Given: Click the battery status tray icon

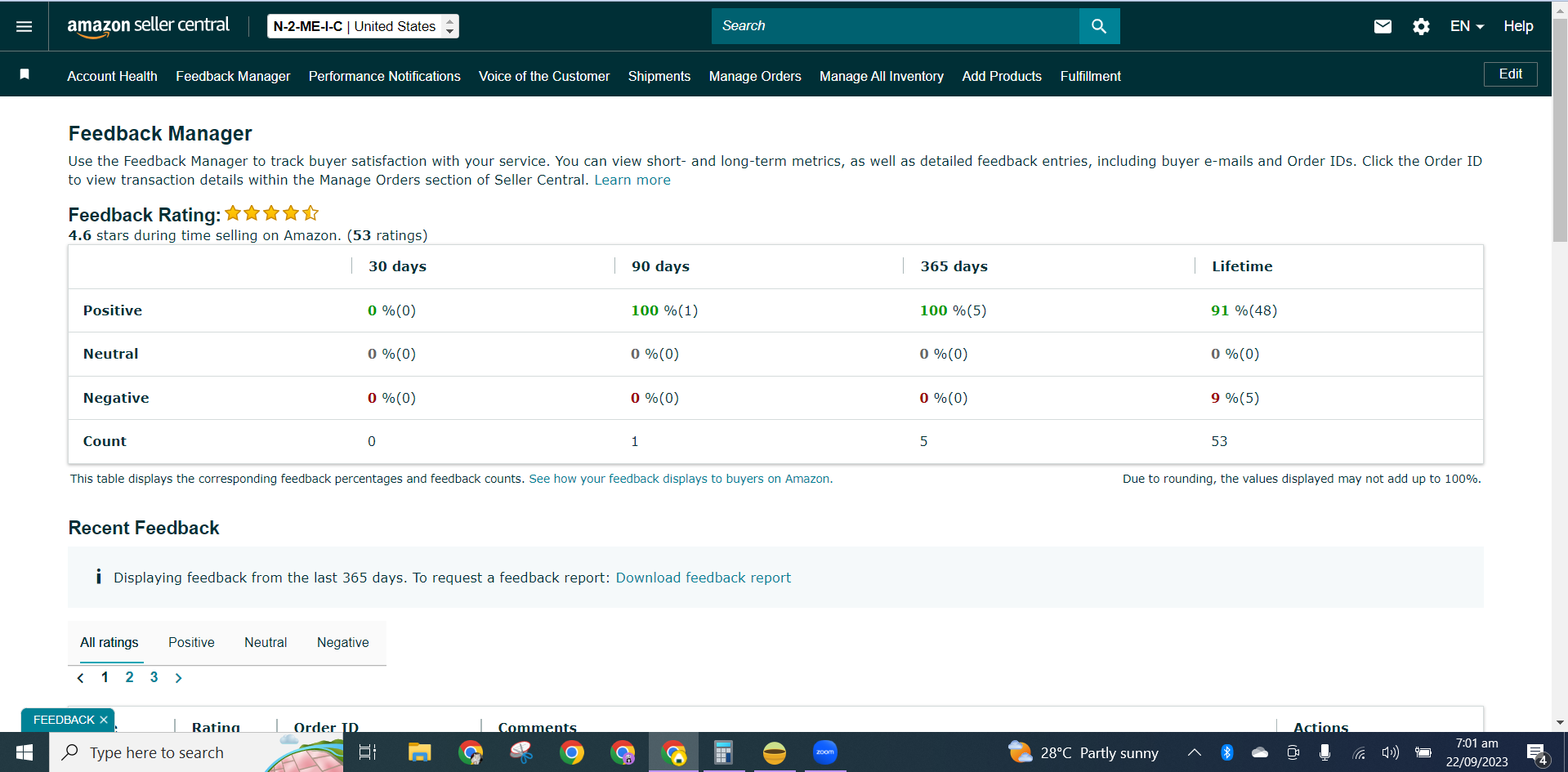Looking at the screenshot, I should coord(1423,752).
